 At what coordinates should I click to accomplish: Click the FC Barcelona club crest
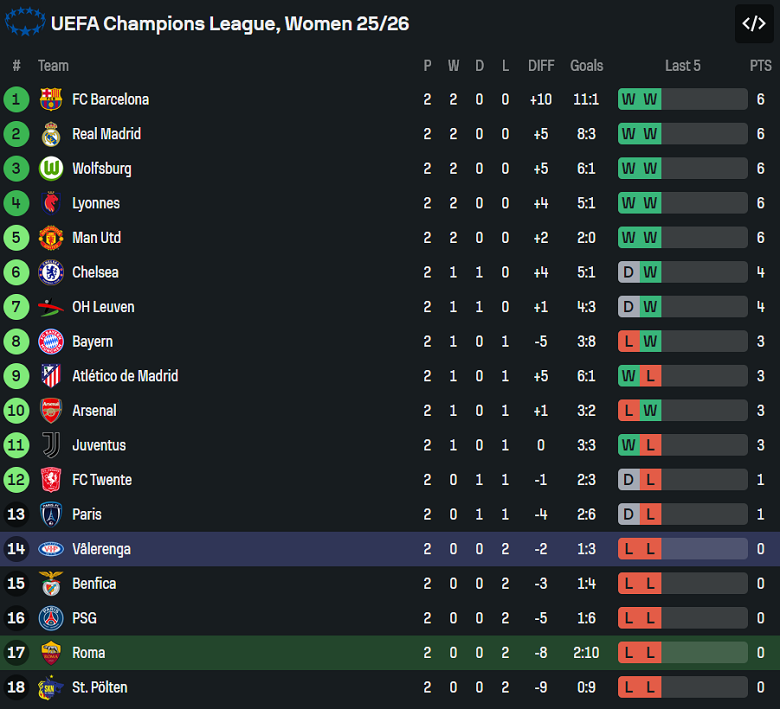[x=51, y=99]
